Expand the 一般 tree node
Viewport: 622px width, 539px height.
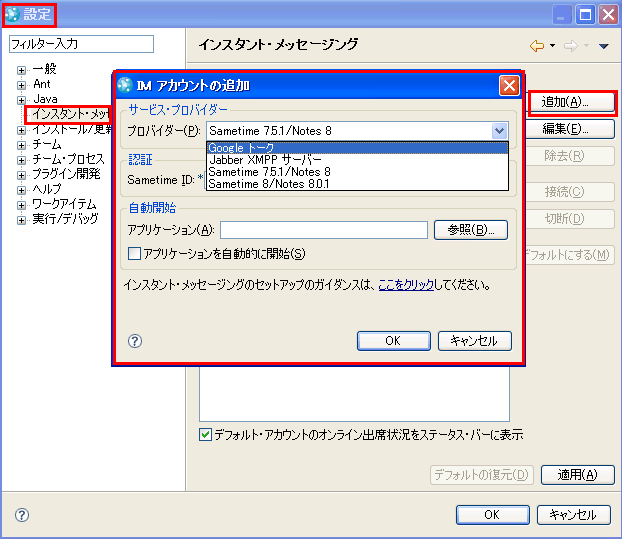coord(21,70)
